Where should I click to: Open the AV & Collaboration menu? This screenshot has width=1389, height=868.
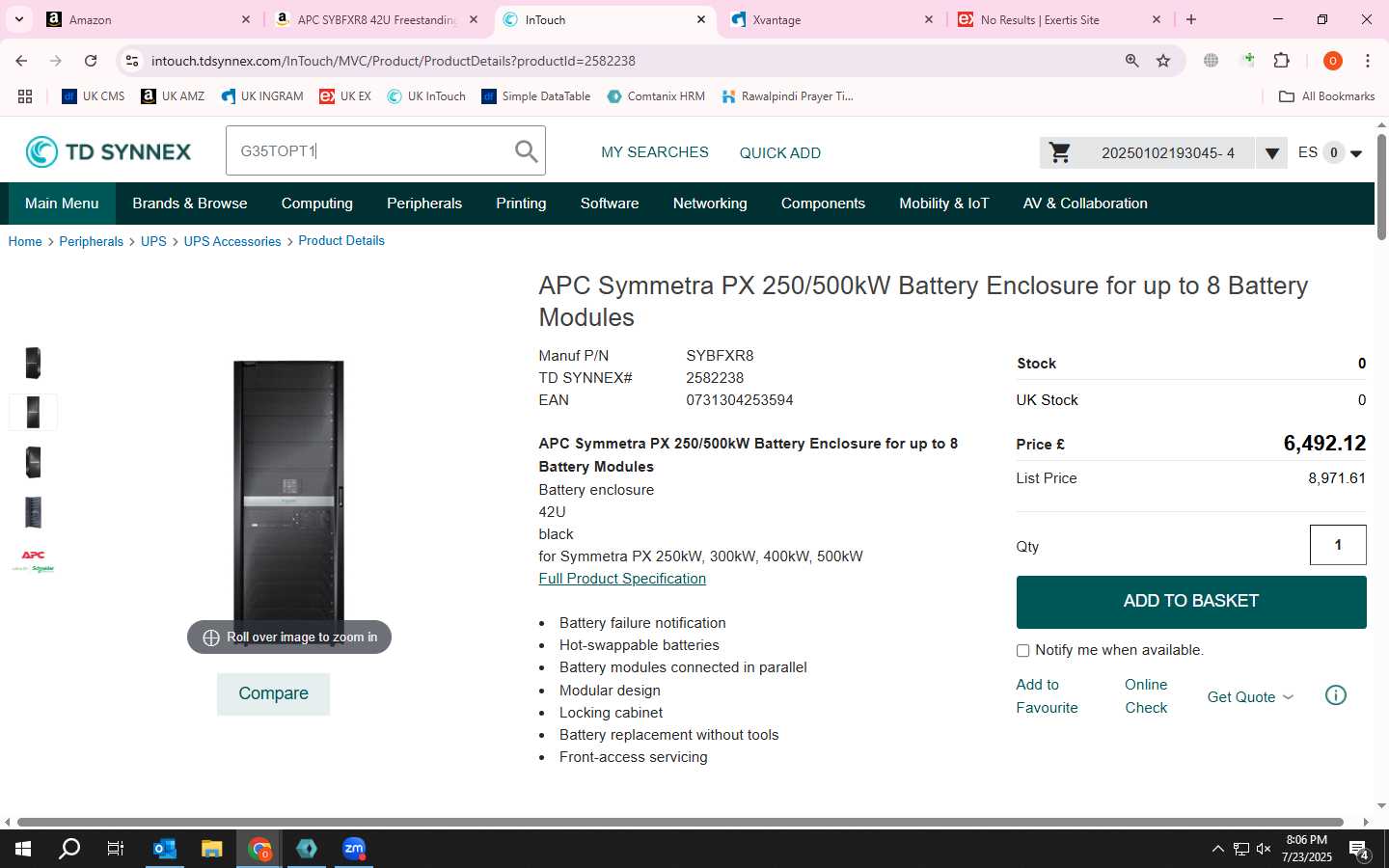(1085, 203)
